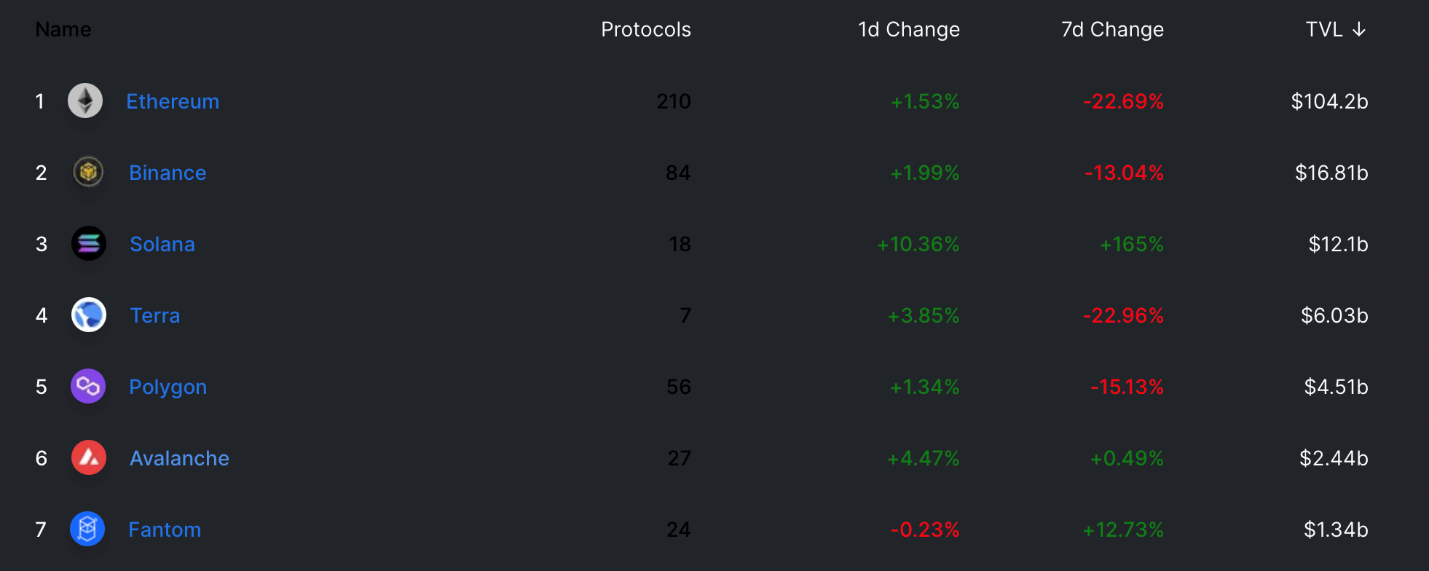
Task: Open the Binance chain link
Action: [x=168, y=173]
